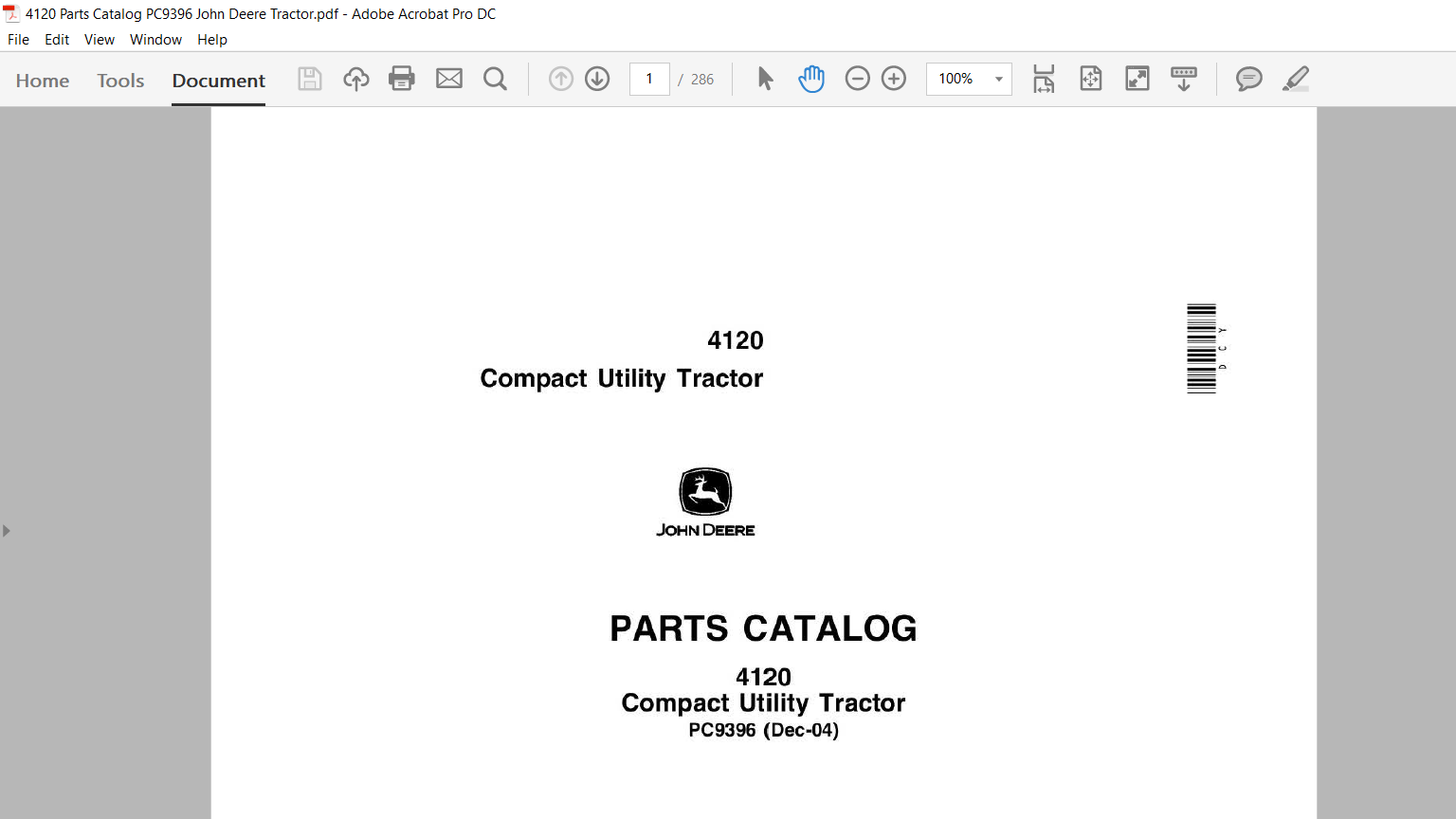Send file by email envelope icon
The height and width of the screenshot is (819, 1456).
pyautogui.click(x=449, y=79)
